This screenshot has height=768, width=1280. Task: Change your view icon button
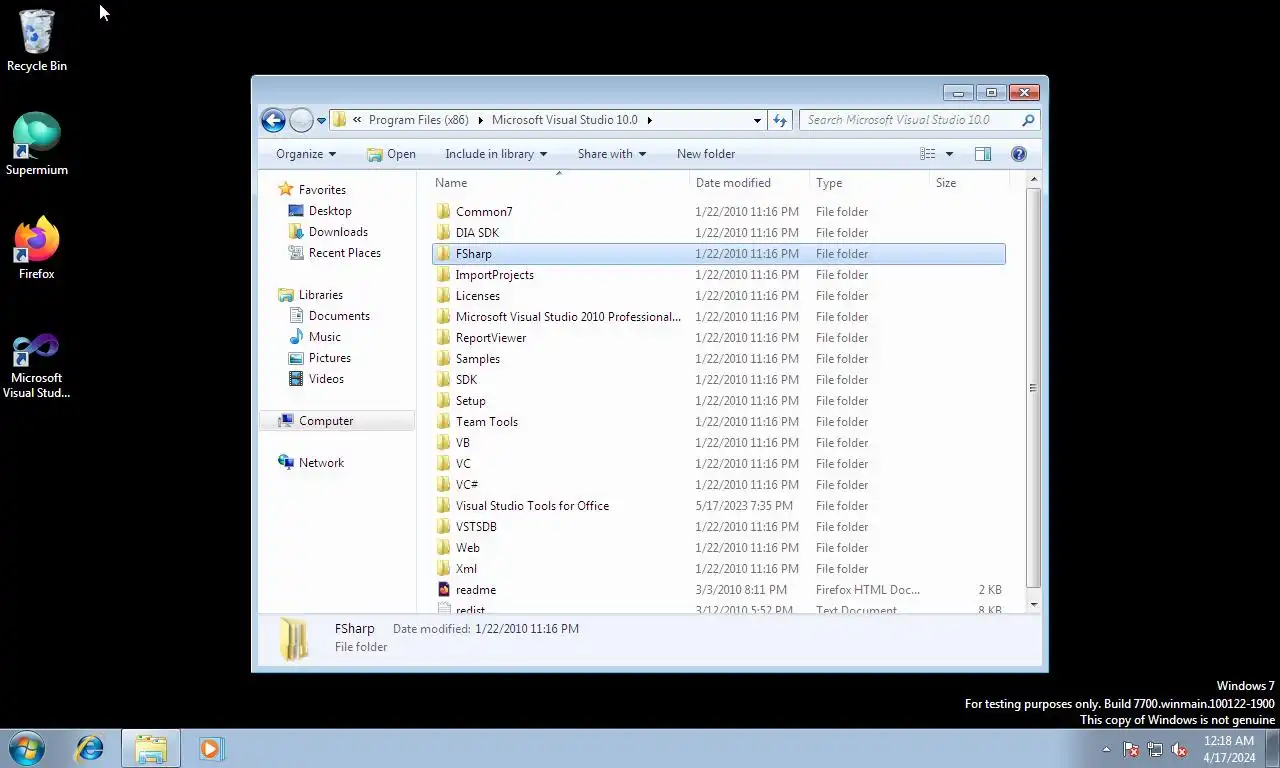pos(928,154)
